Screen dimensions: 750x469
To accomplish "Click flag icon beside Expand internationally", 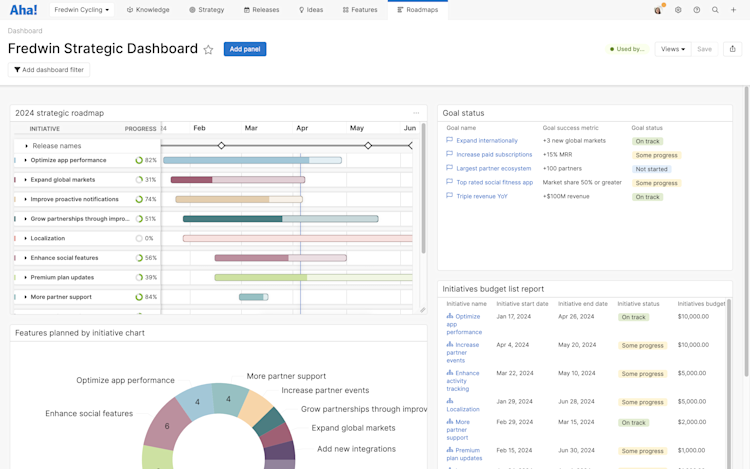I will [x=449, y=140].
